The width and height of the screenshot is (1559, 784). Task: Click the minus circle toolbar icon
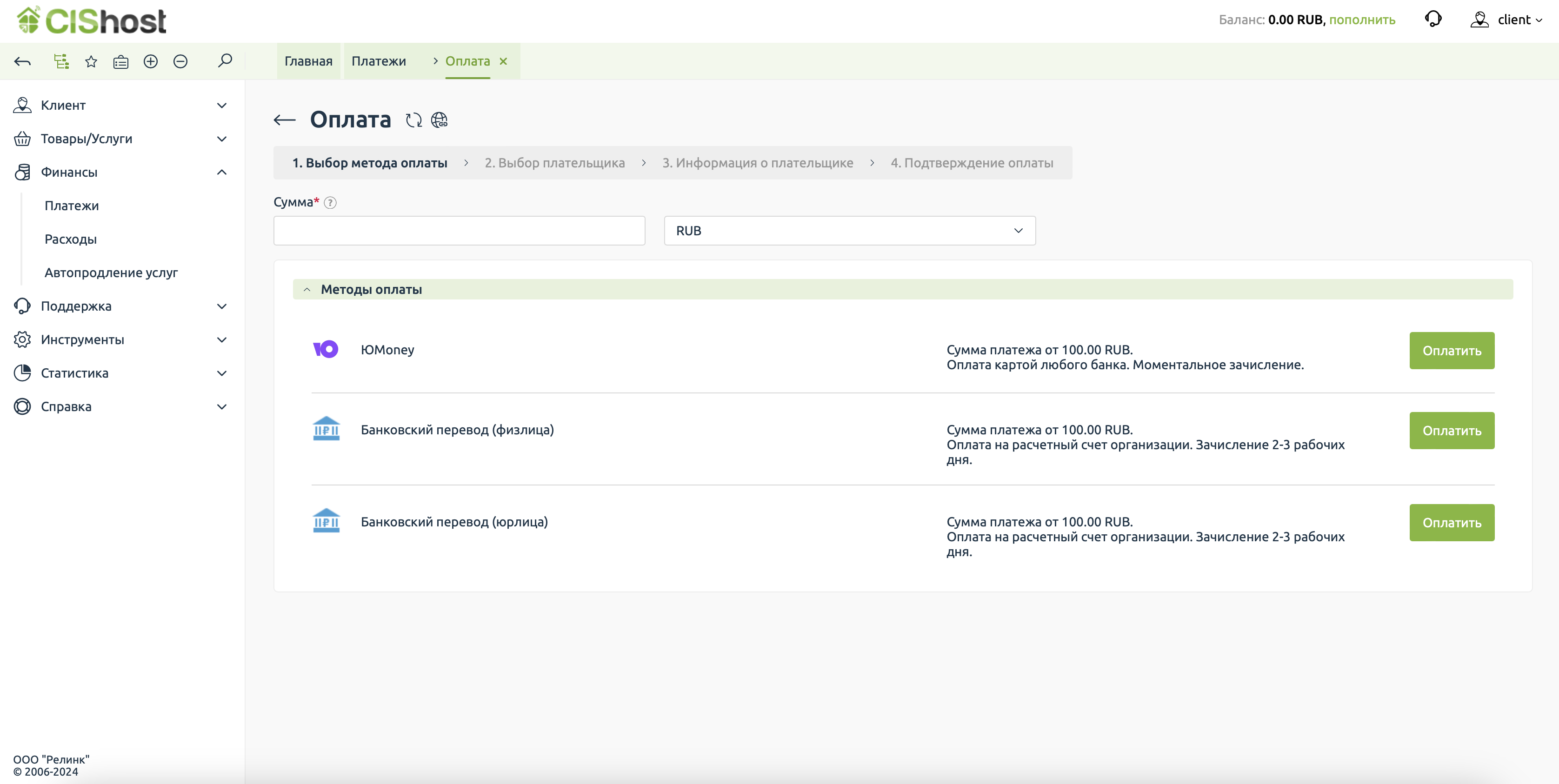(180, 61)
